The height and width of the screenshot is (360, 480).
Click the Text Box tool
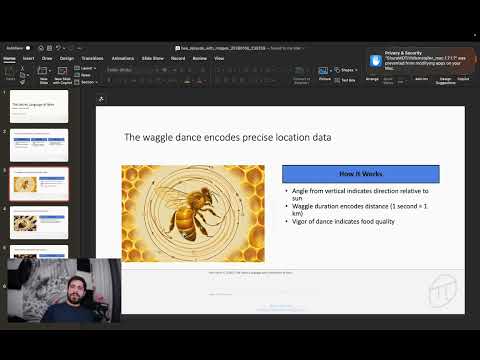point(345,80)
